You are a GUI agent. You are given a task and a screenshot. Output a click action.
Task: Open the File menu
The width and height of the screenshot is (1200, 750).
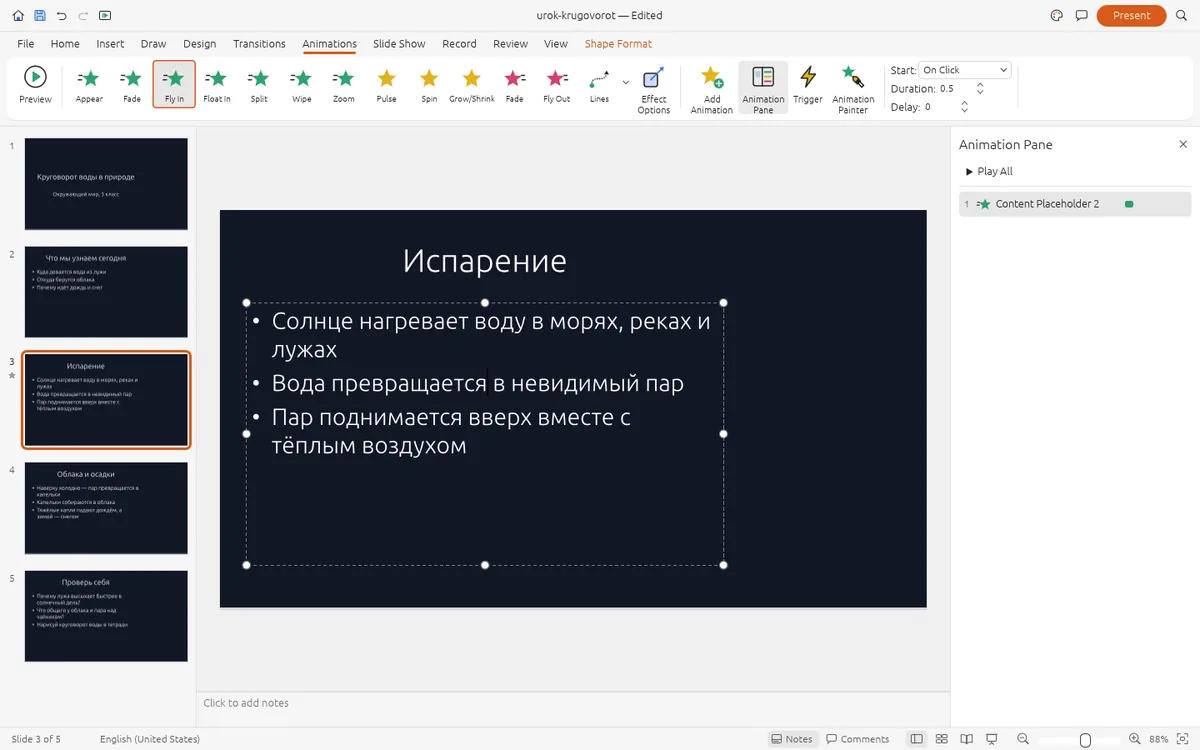point(26,44)
